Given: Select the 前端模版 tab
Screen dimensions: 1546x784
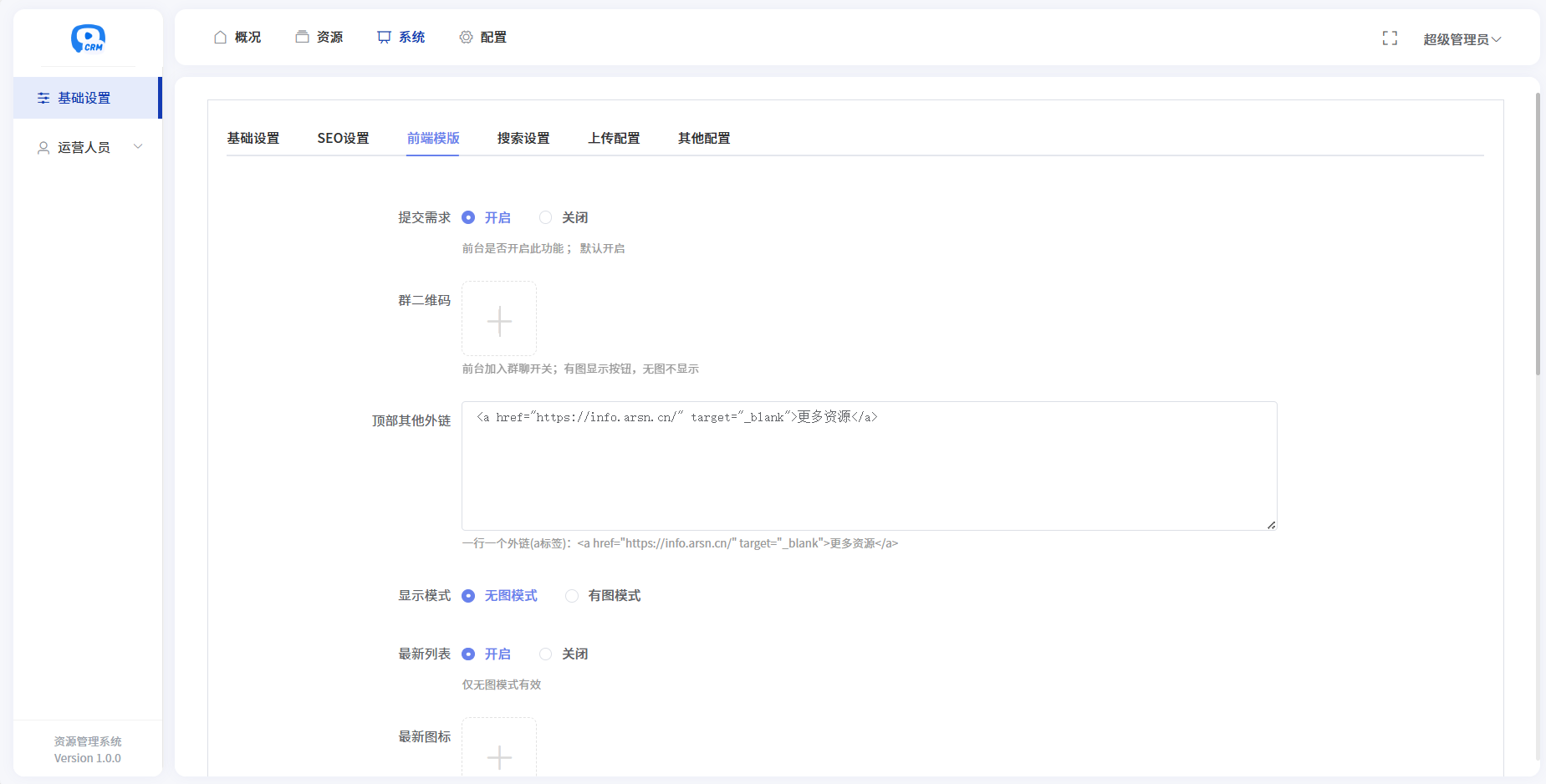Looking at the screenshot, I should 433,138.
